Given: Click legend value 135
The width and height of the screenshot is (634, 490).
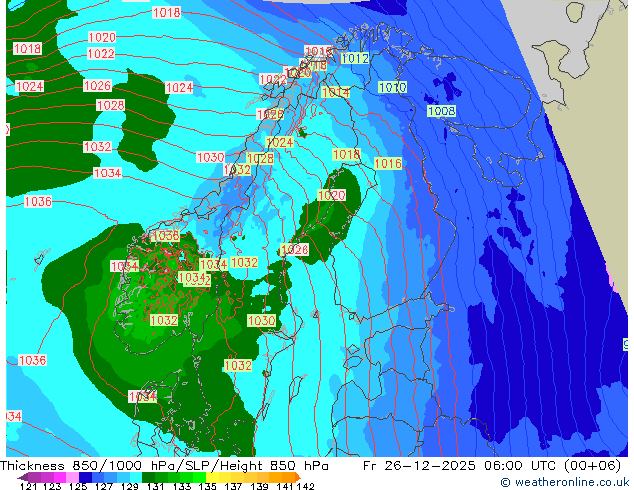Looking at the screenshot, I should coord(207,486).
